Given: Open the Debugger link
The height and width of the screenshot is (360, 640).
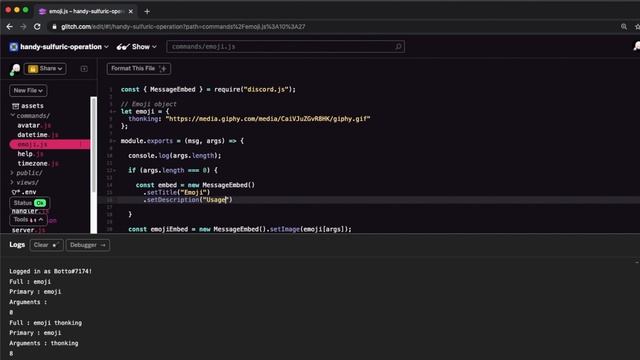Looking at the screenshot, I should (88, 245).
